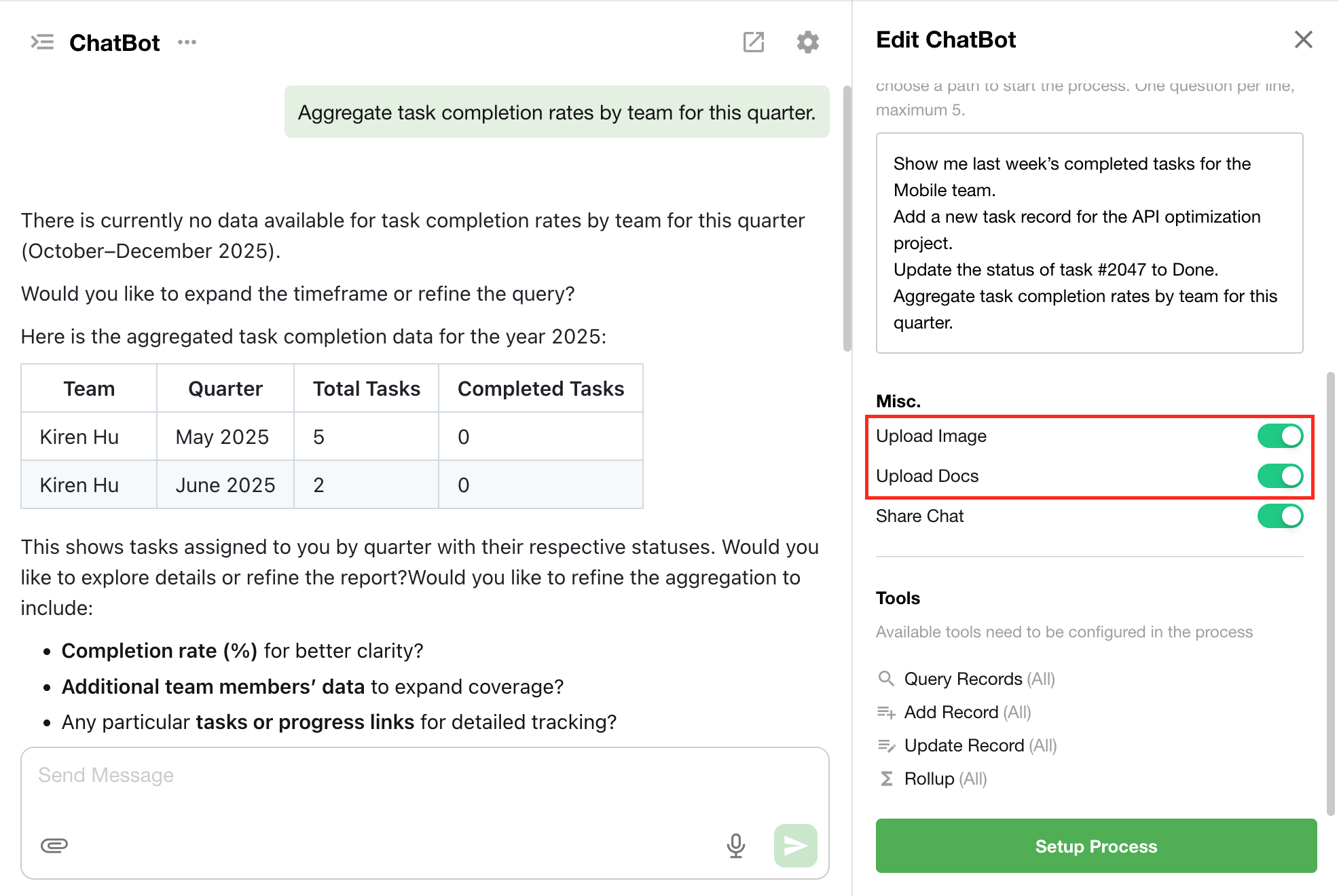Collapse the sidebar using the menu-indent icon
1339x896 pixels.
(x=42, y=42)
